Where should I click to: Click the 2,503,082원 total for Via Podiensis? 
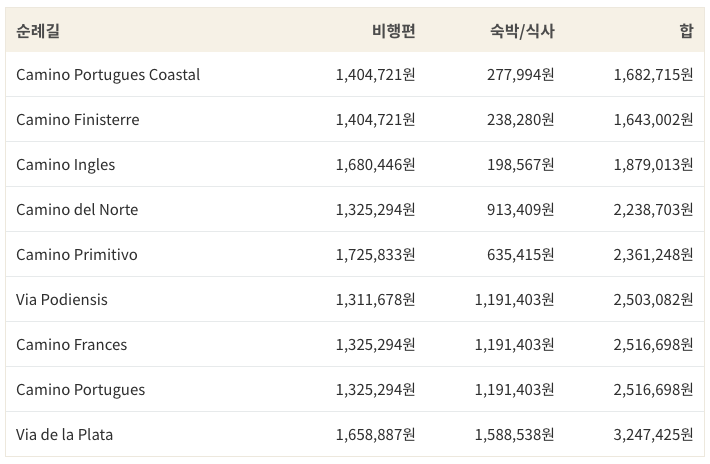653,300
